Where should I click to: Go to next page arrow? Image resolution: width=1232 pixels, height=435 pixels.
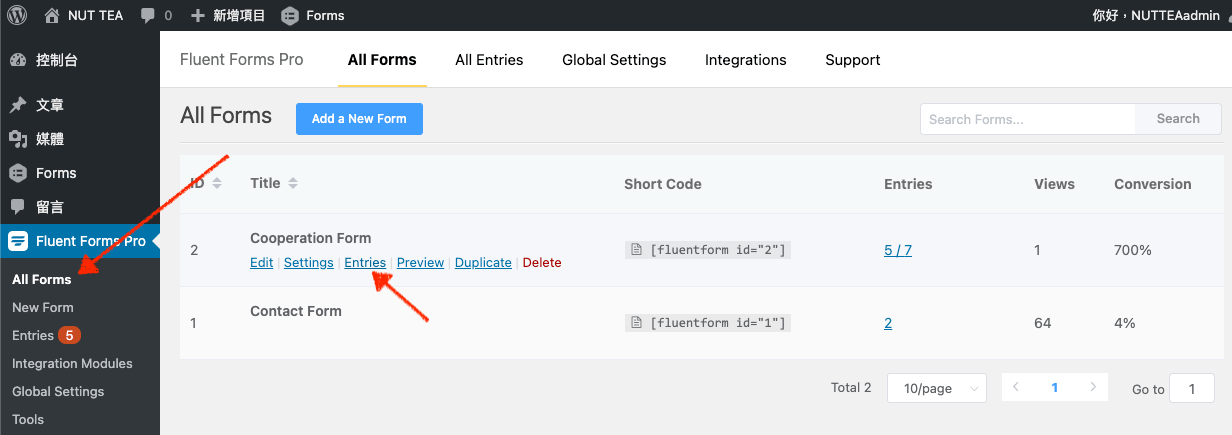point(1093,387)
